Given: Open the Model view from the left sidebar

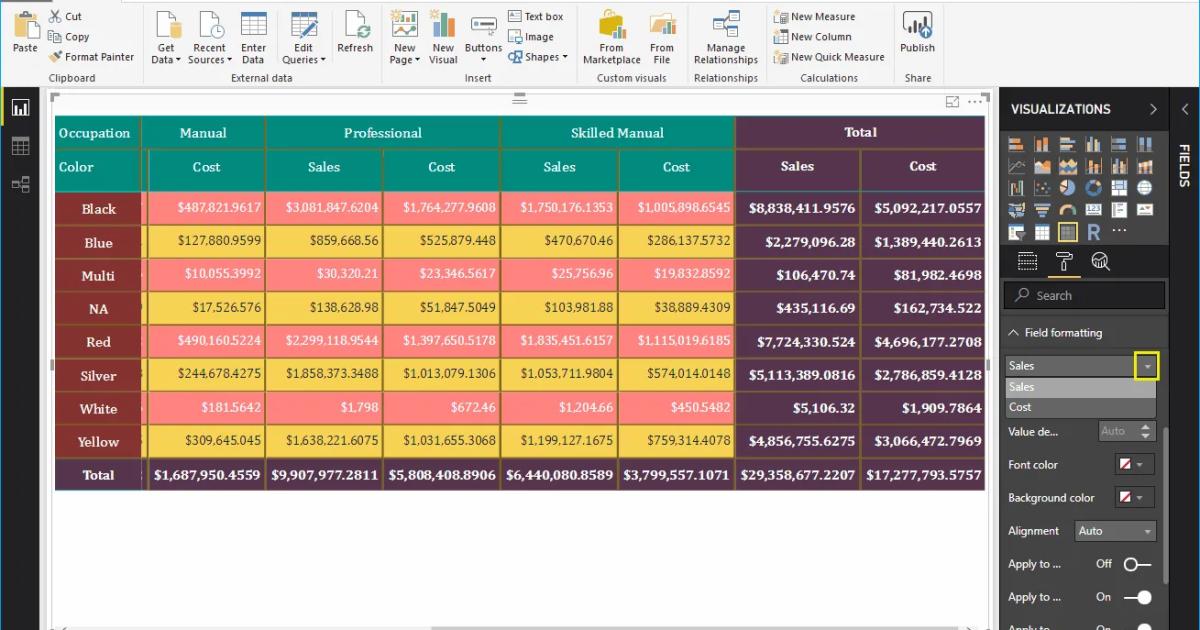Looking at the screenshot, I should point(22,182).
